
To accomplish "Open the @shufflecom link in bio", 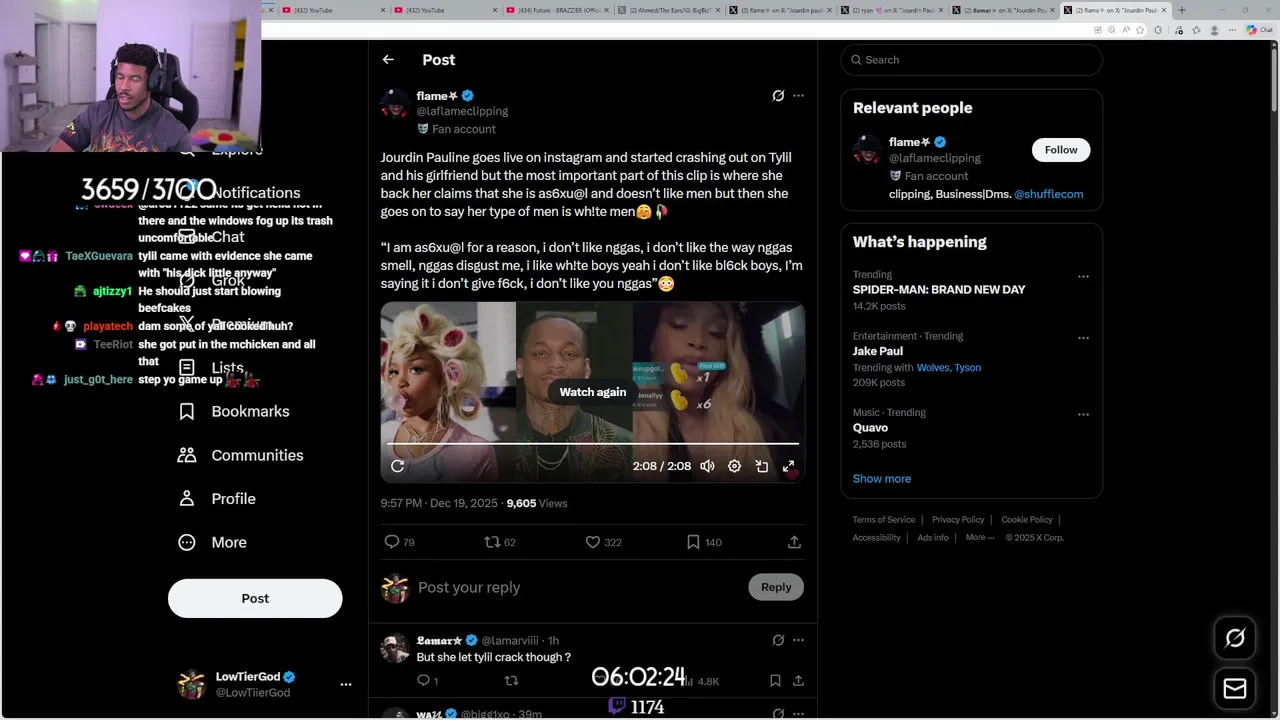I will (x=1048, y=194).
